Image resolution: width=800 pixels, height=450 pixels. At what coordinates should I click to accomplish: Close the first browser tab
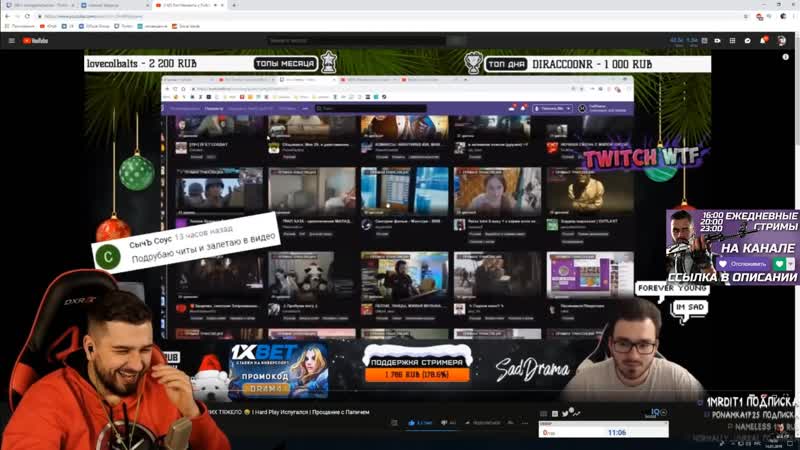click(72, 5)
